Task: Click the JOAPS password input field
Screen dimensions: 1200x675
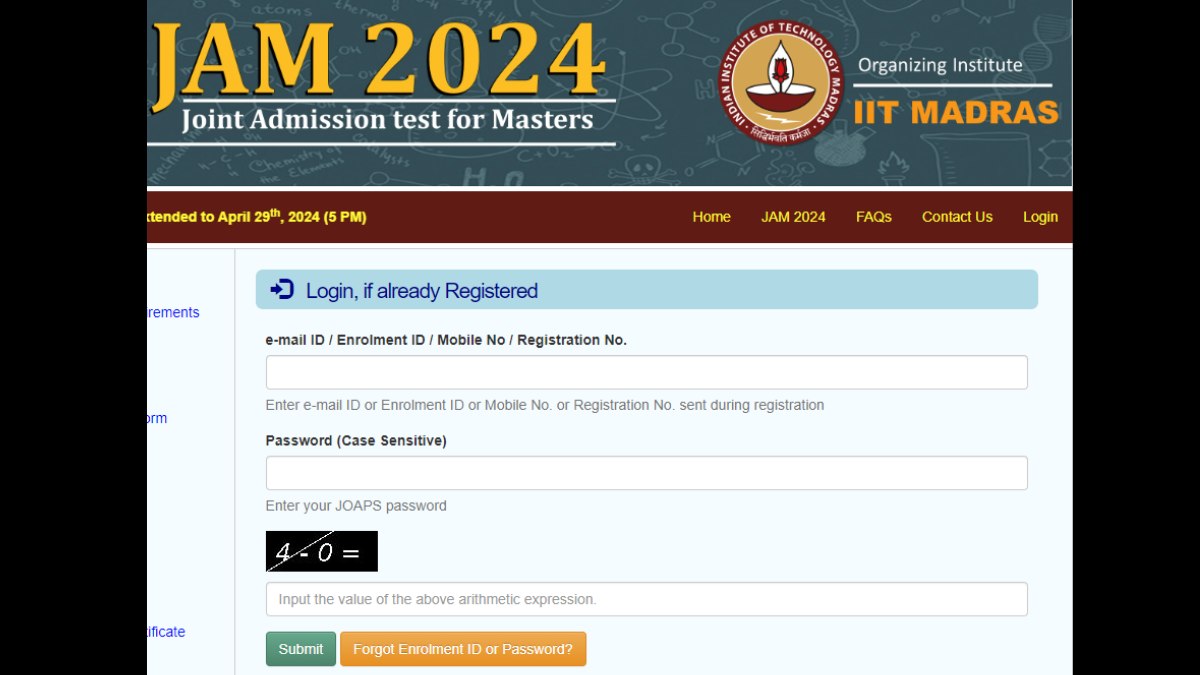Action: click(646, 473)
